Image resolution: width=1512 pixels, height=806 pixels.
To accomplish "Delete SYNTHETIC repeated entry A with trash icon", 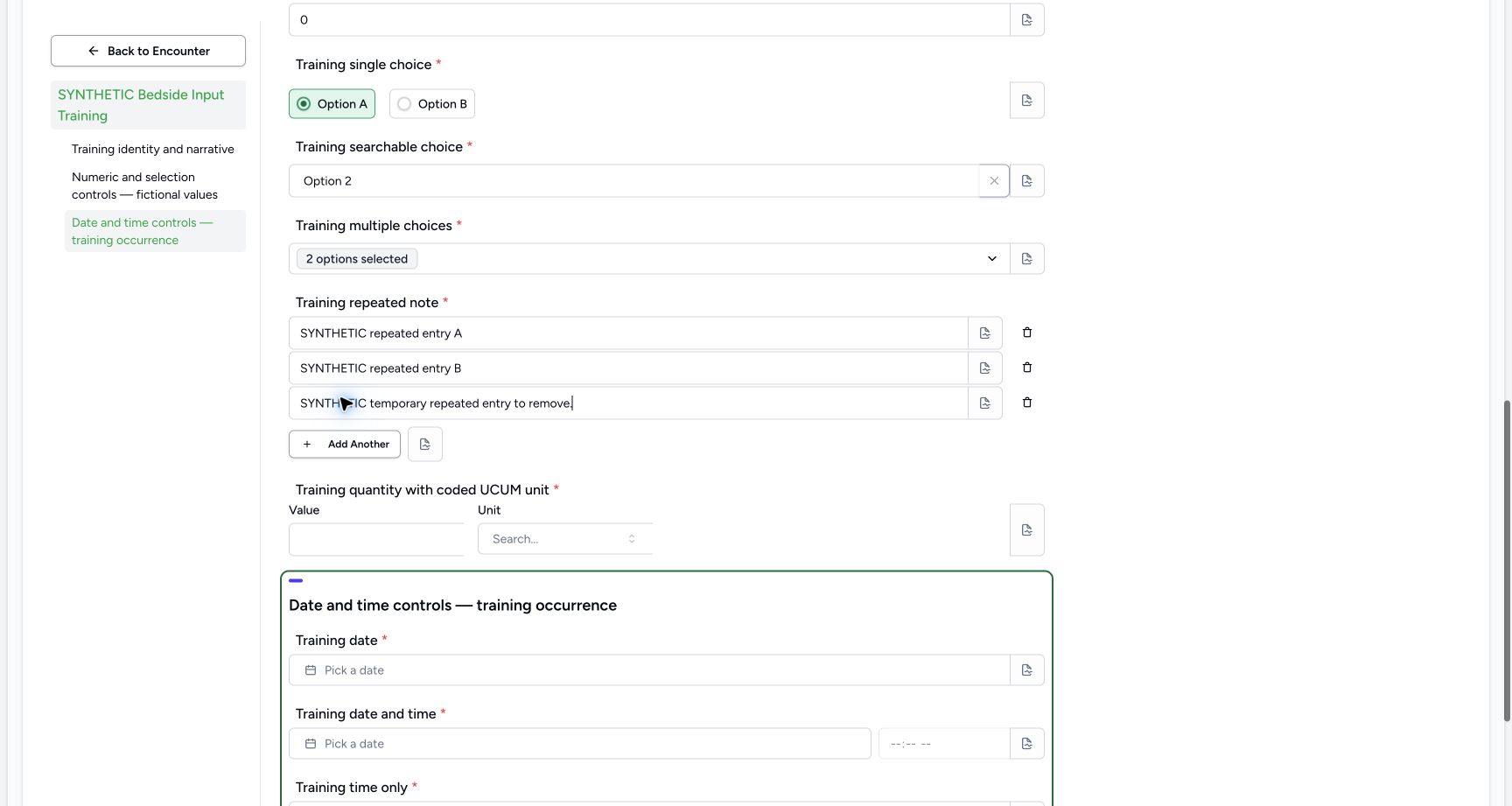I will click(x=1027, y=333).
